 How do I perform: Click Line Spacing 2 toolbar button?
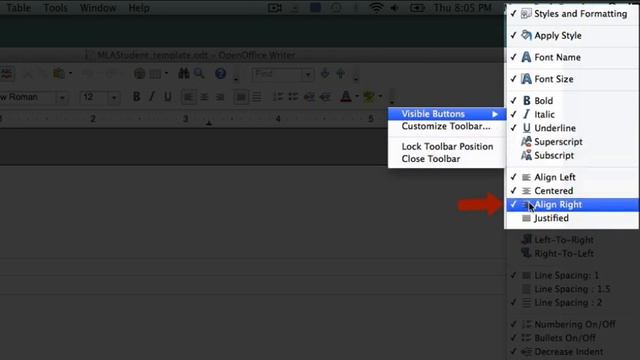(x=257, y=97)
